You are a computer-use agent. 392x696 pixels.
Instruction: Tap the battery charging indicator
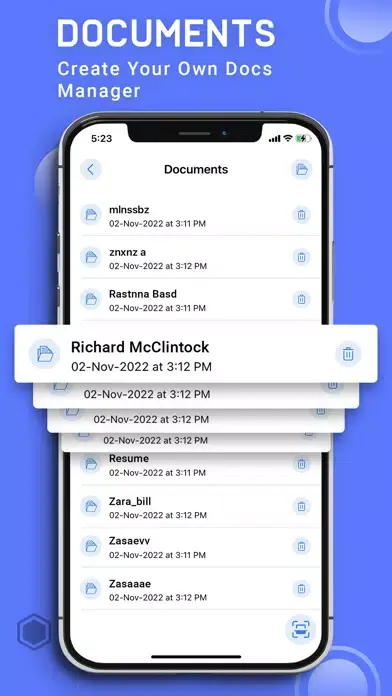click(304, 138)
